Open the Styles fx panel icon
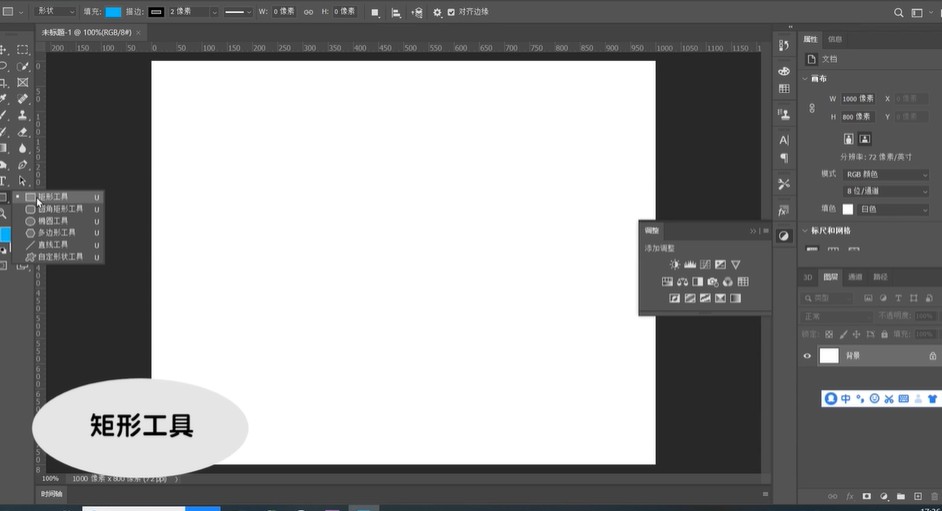Image resolution: width=942 pixels, height=511 pixels. point(784,211)
